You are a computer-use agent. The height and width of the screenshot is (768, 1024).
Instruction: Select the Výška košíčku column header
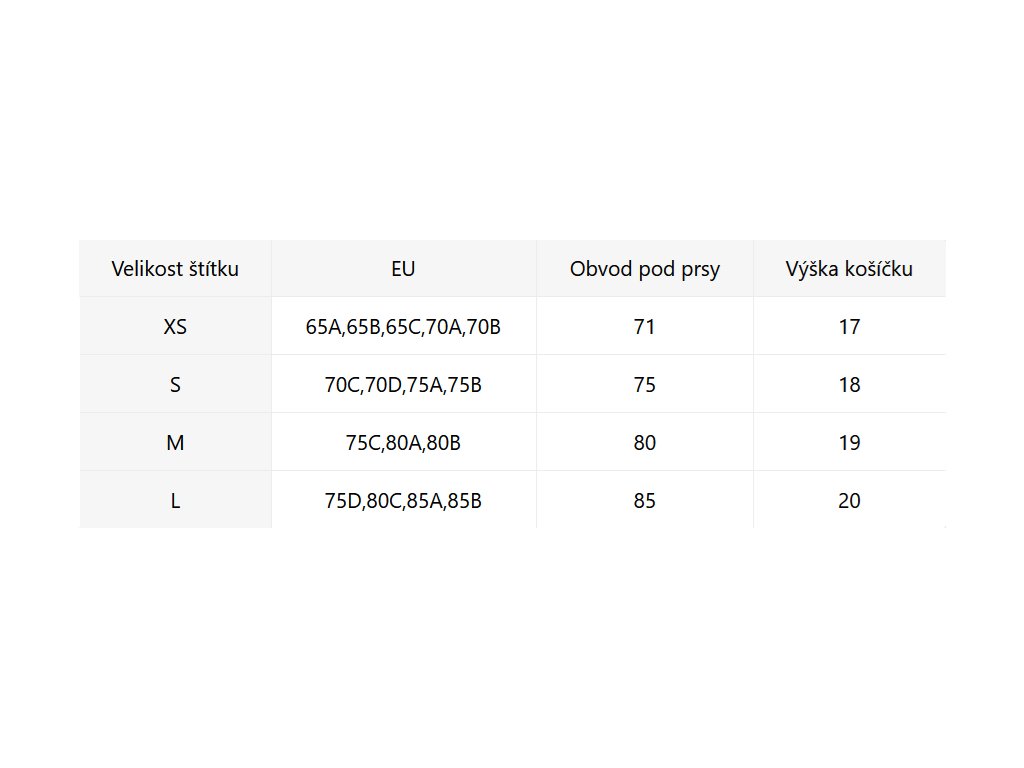849,269
